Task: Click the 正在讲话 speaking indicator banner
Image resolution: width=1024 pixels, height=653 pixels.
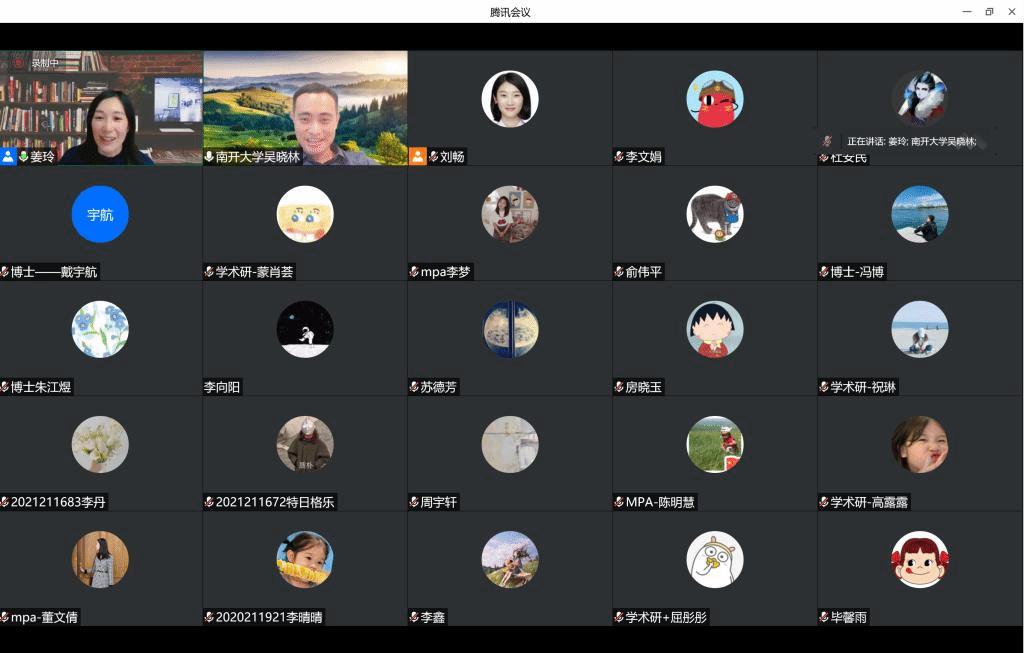Action: 910,142
